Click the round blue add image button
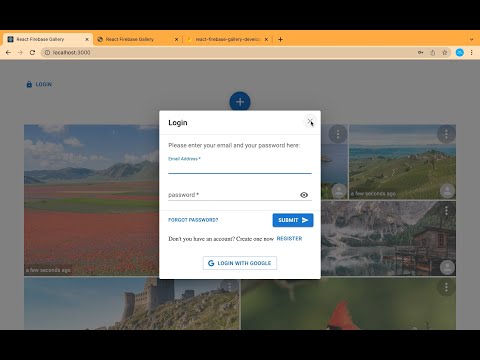The height and width of the screenshot is (360, 480). click(x=240, y=102)
